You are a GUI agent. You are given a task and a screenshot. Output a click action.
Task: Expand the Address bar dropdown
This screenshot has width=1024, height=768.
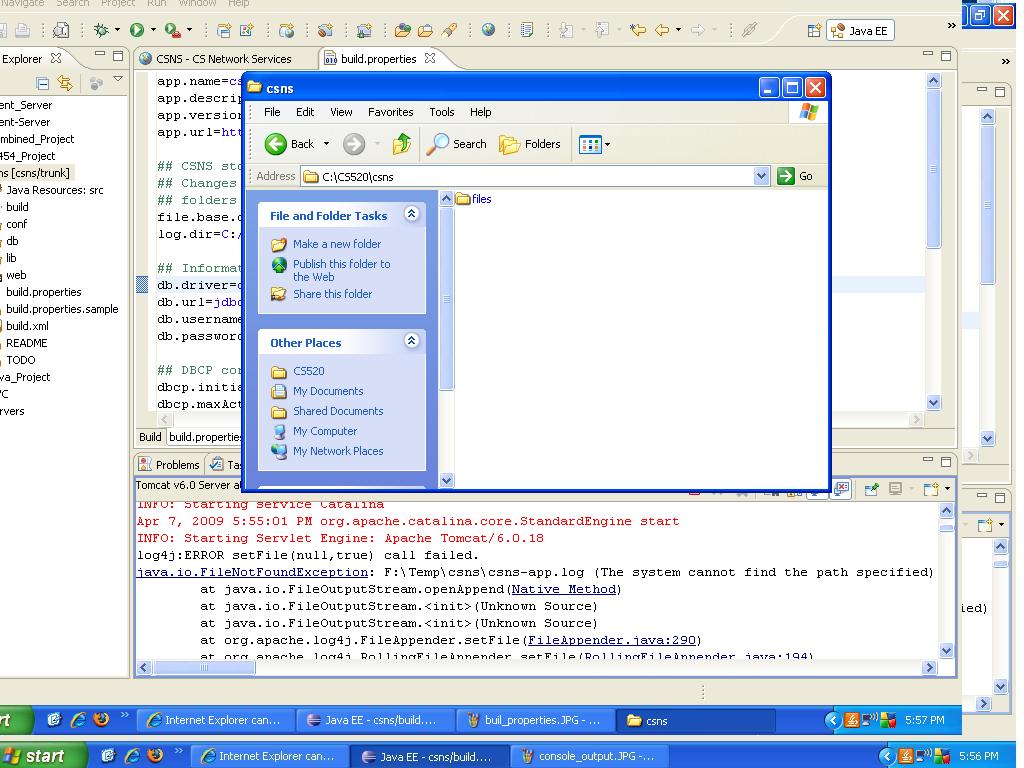click(x=761, y=176)
